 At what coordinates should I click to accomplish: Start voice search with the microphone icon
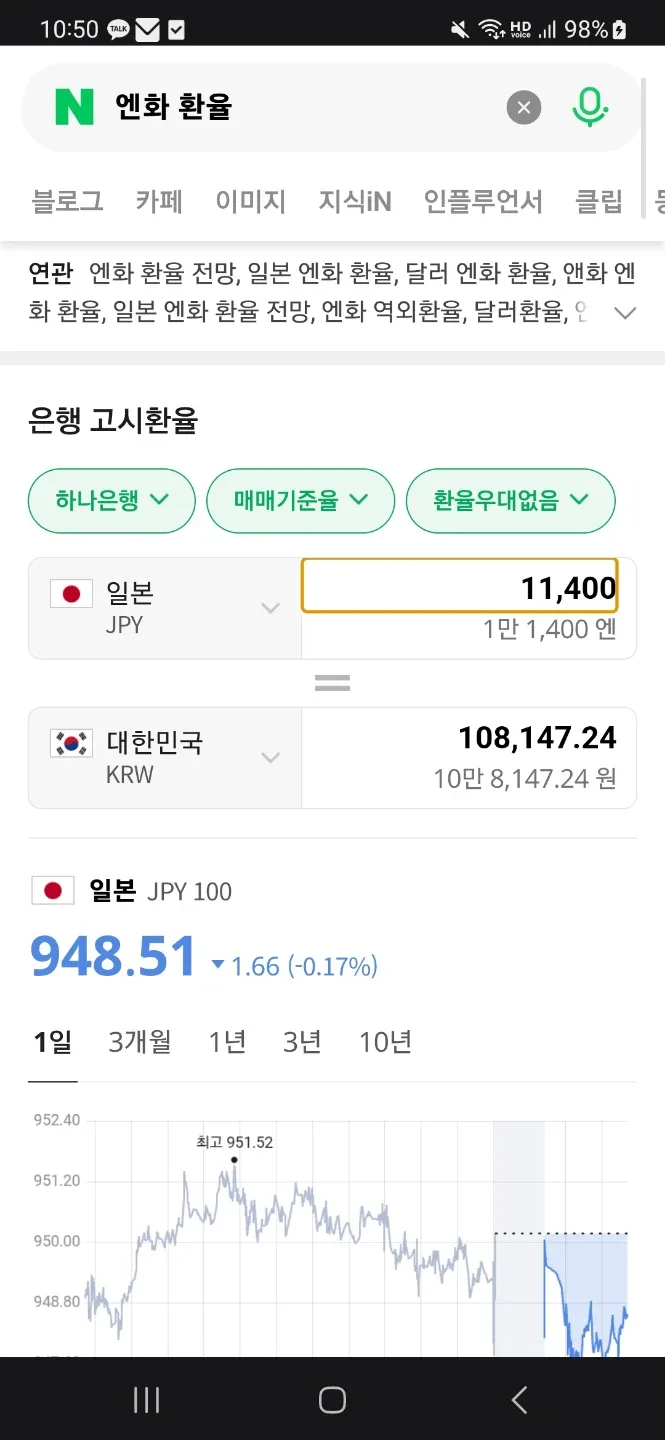(590, 107)
